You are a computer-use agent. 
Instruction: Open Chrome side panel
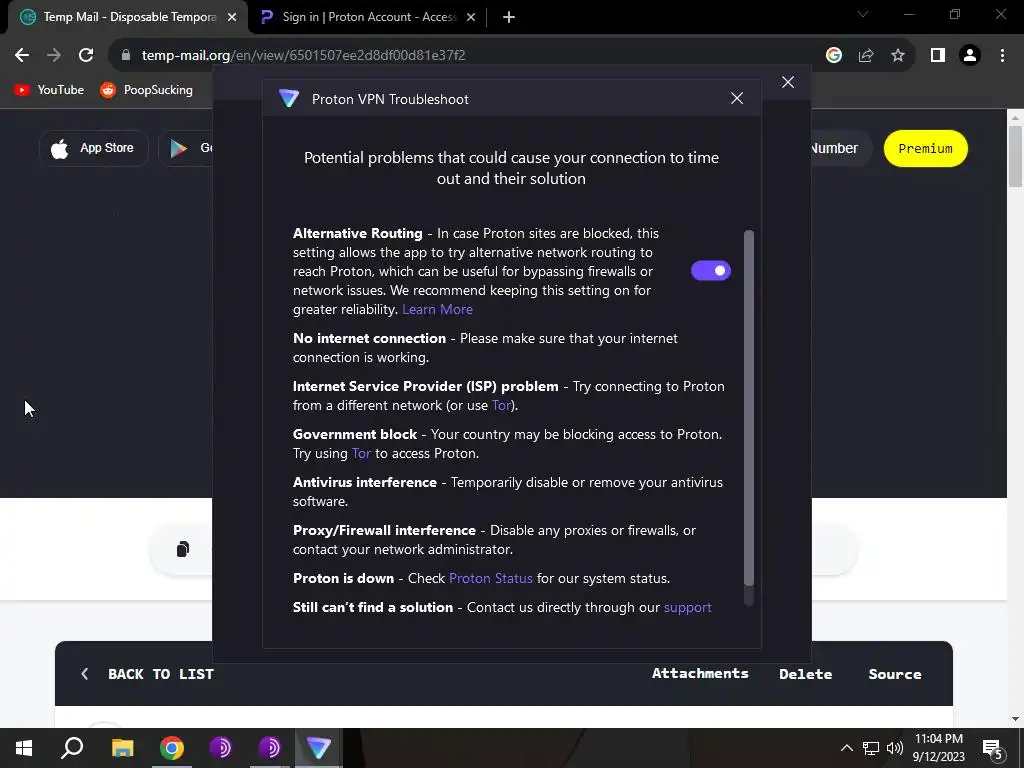click(938, 56)
